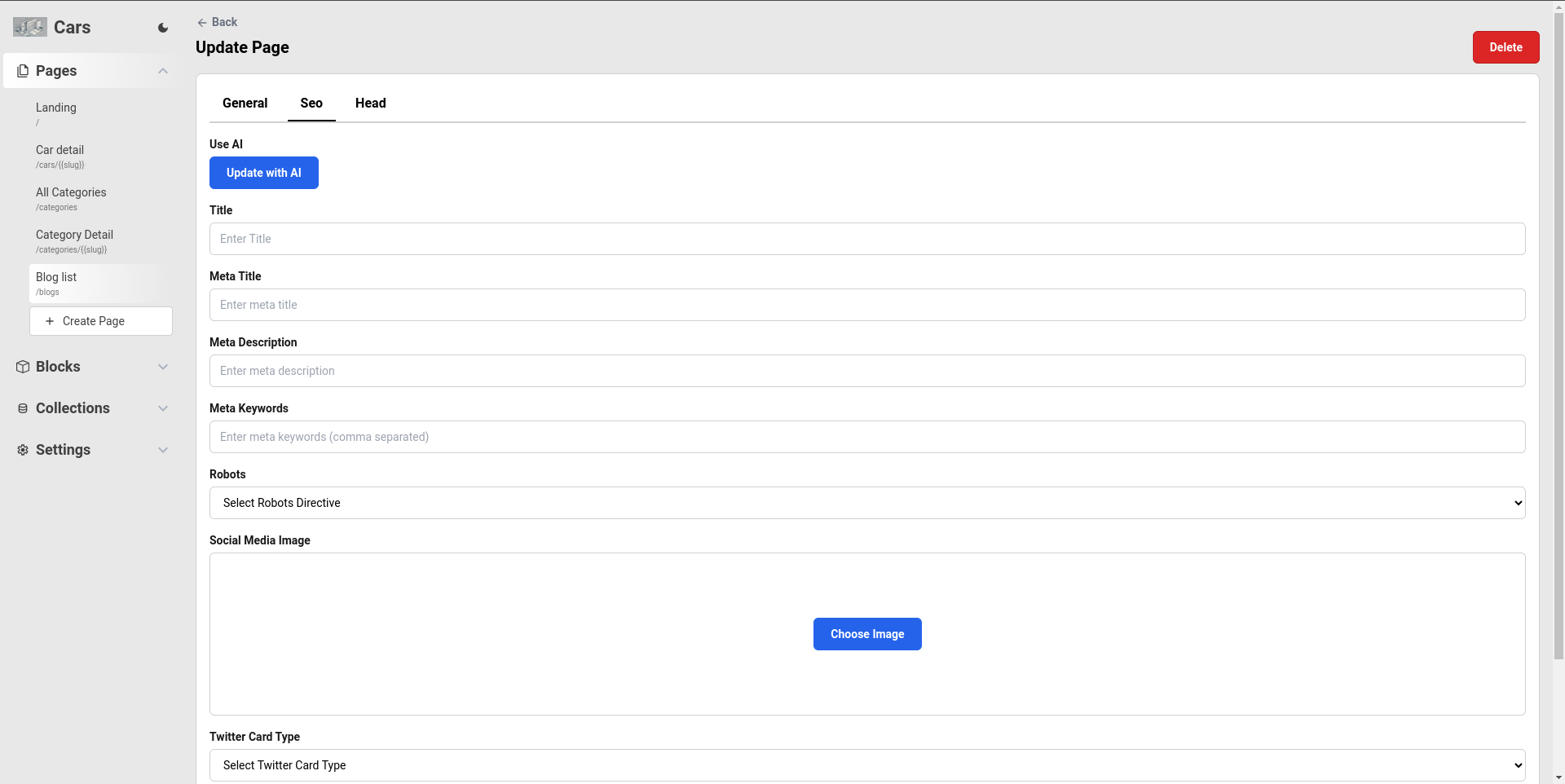Click the Back arrow icon
Viewport: 1565px width, 784px height.
coord(202,23)
